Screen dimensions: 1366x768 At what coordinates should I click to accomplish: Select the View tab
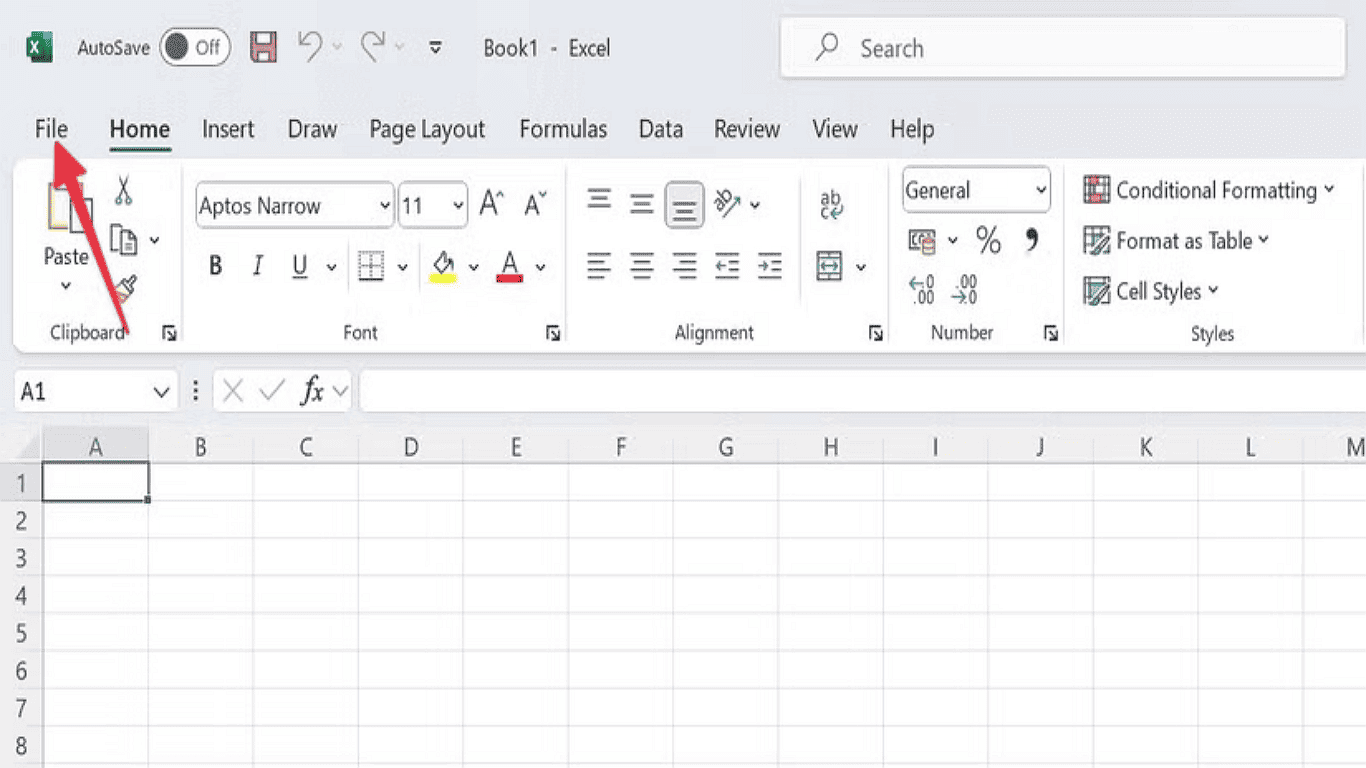(x=835, y=129)
